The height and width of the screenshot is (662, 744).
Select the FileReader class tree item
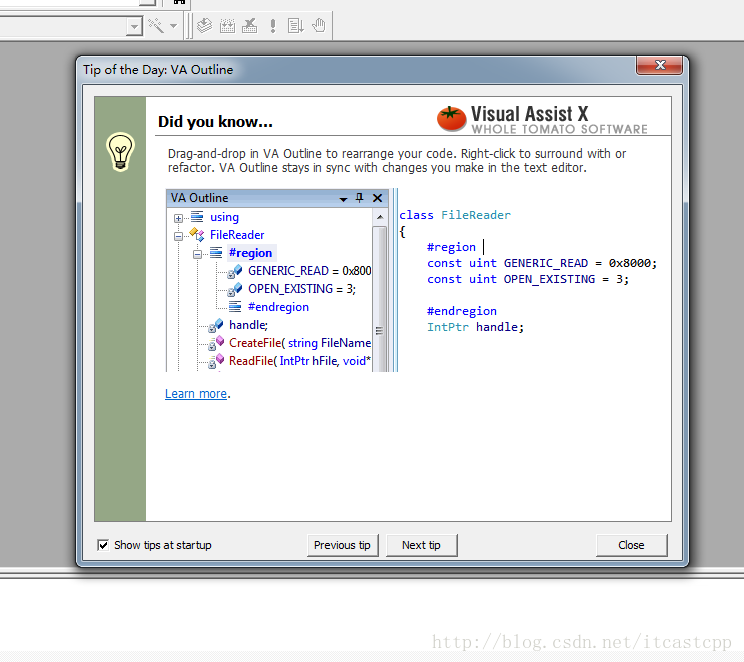click(x=237, y=235)
